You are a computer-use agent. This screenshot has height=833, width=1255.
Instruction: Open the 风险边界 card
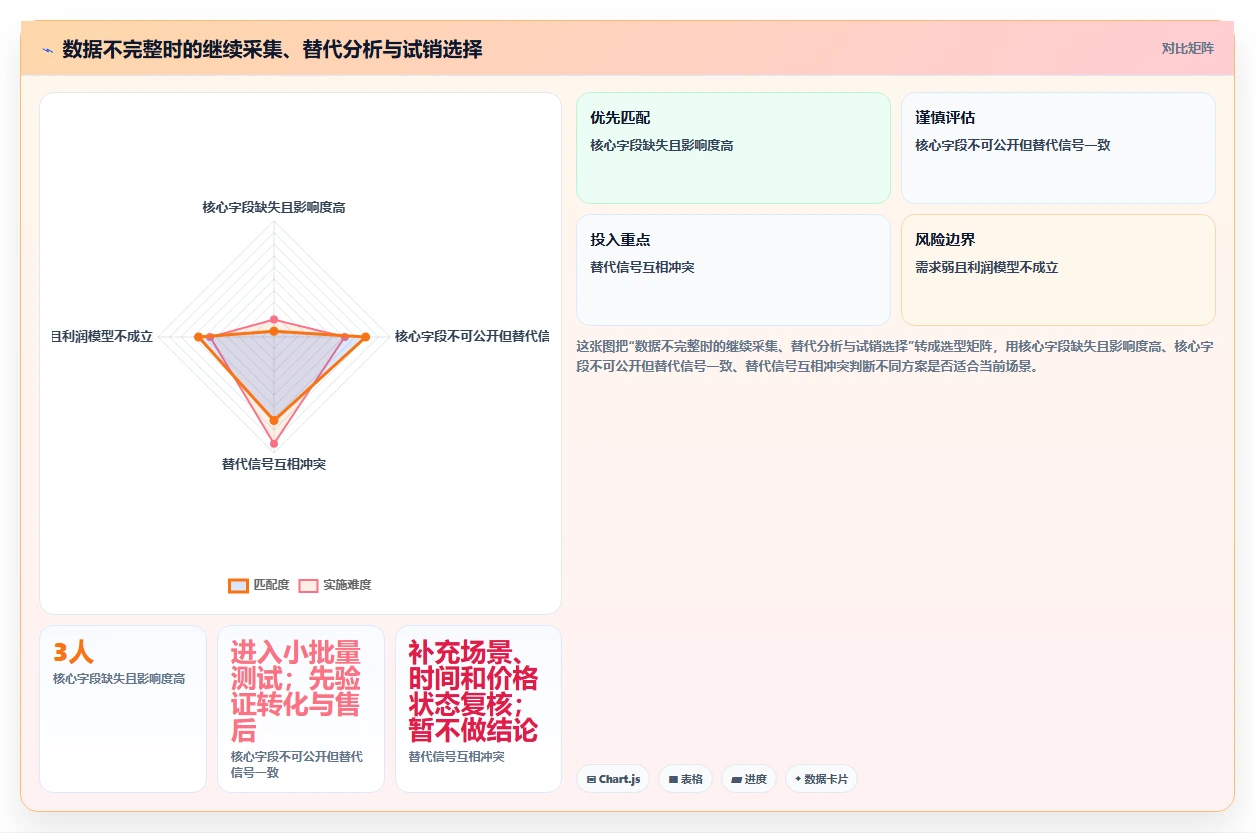pyautogui.click(x=1058, y=270)
